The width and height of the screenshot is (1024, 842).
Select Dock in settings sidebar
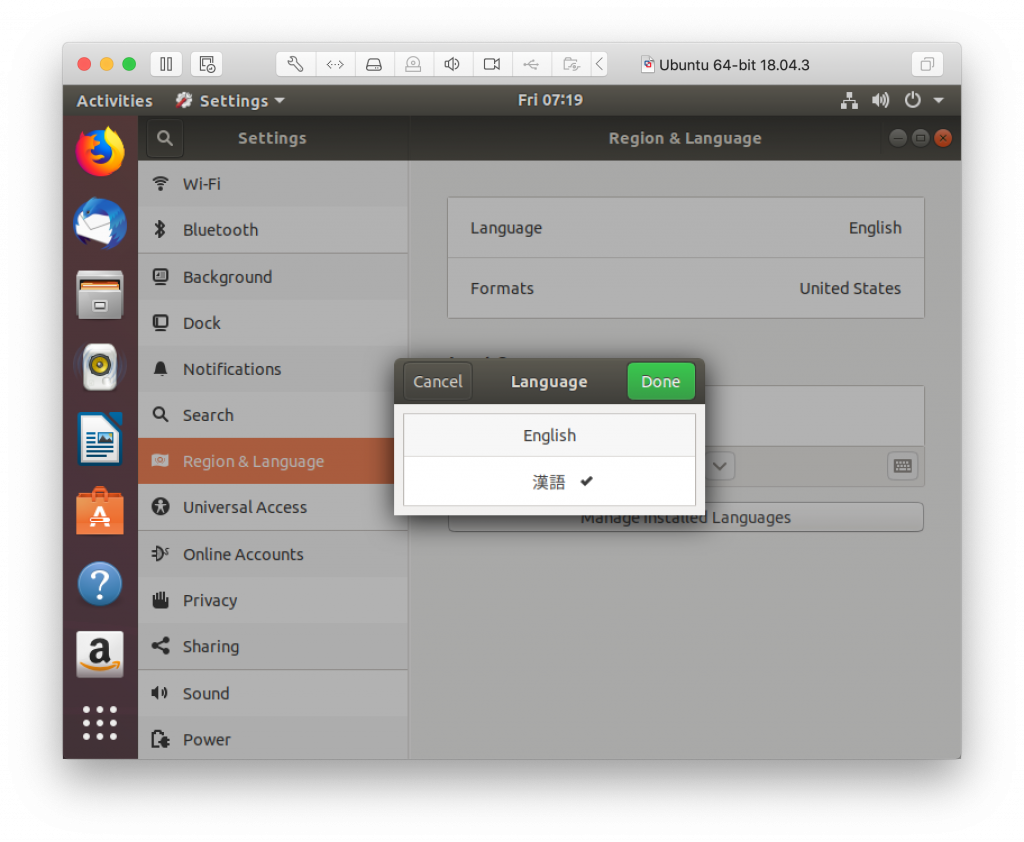(x=273, y=323)
